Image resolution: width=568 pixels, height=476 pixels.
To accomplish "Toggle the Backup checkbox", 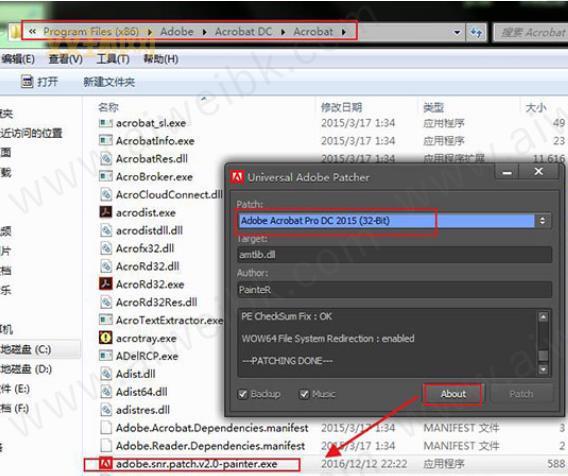I will coord(243,394).
